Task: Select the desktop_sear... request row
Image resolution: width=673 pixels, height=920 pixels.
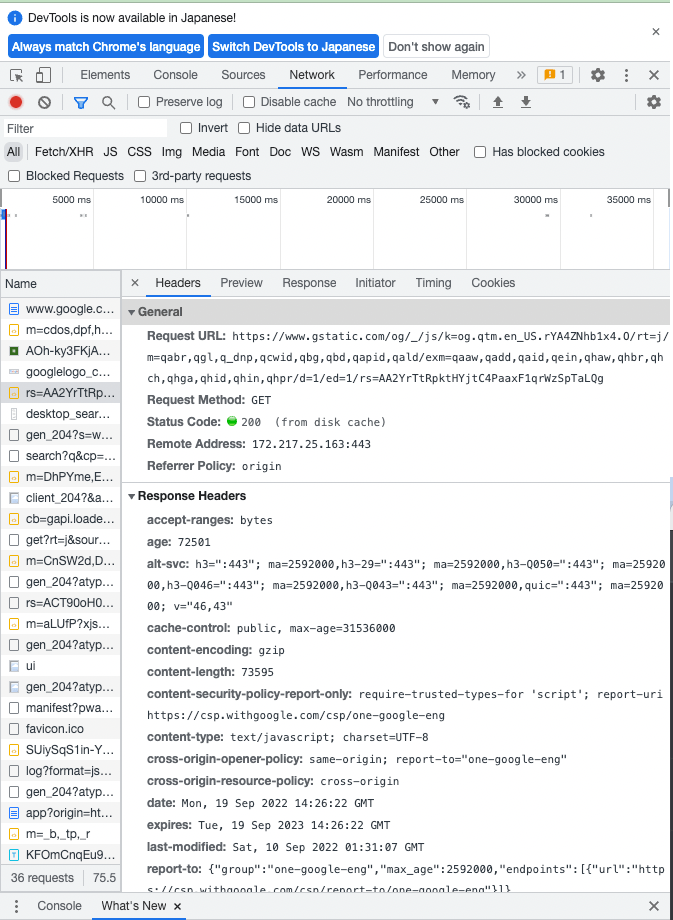Action: pyautogui.click(x=60, y=414)
